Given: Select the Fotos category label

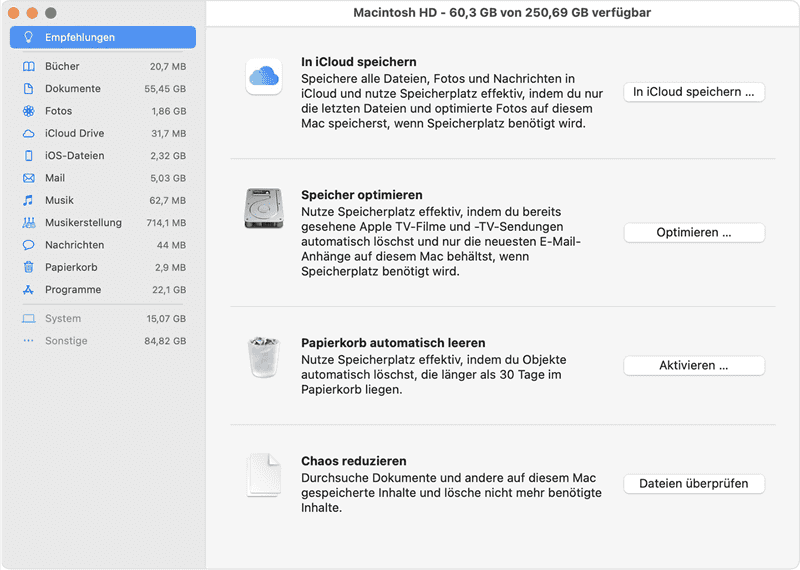Looking at the screenshot, I should 59,111.
